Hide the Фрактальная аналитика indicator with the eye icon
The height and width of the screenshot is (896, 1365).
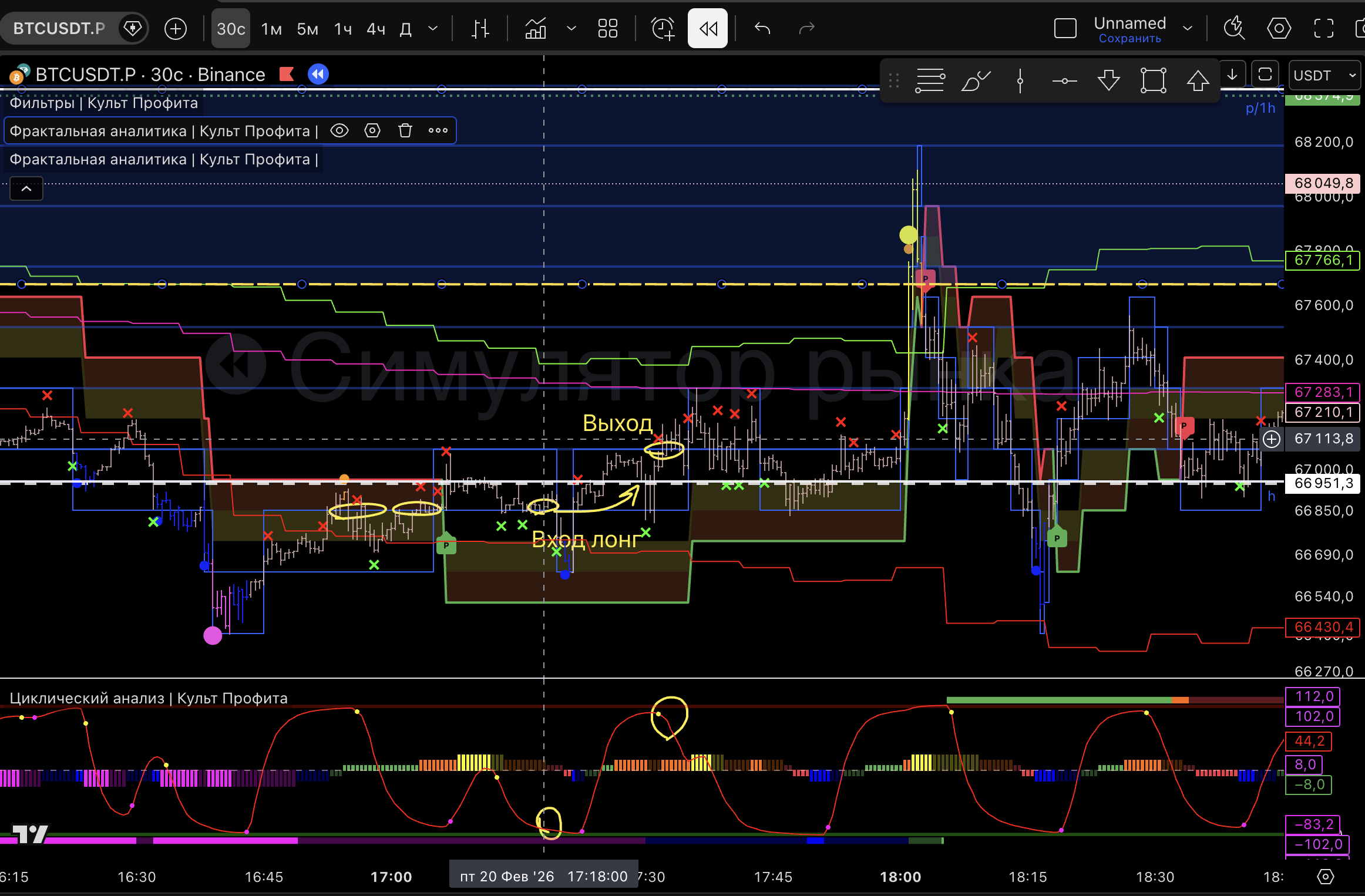(339, 130)
